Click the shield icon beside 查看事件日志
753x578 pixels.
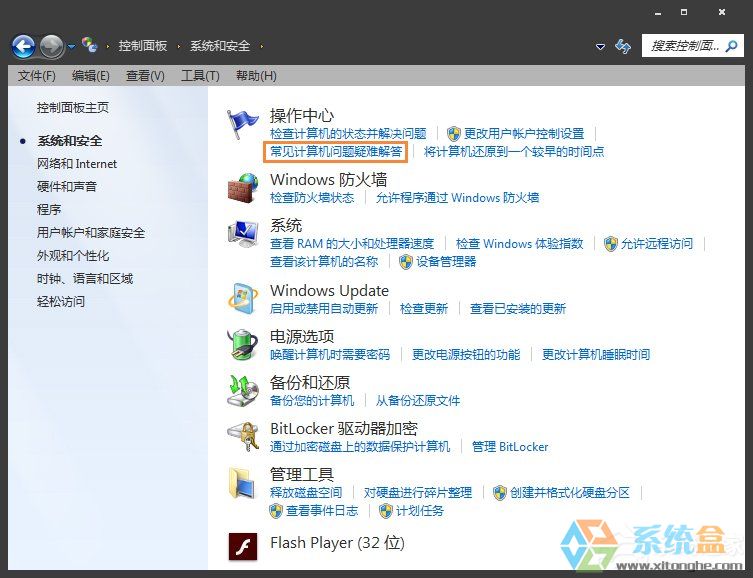tap(276, 511)
